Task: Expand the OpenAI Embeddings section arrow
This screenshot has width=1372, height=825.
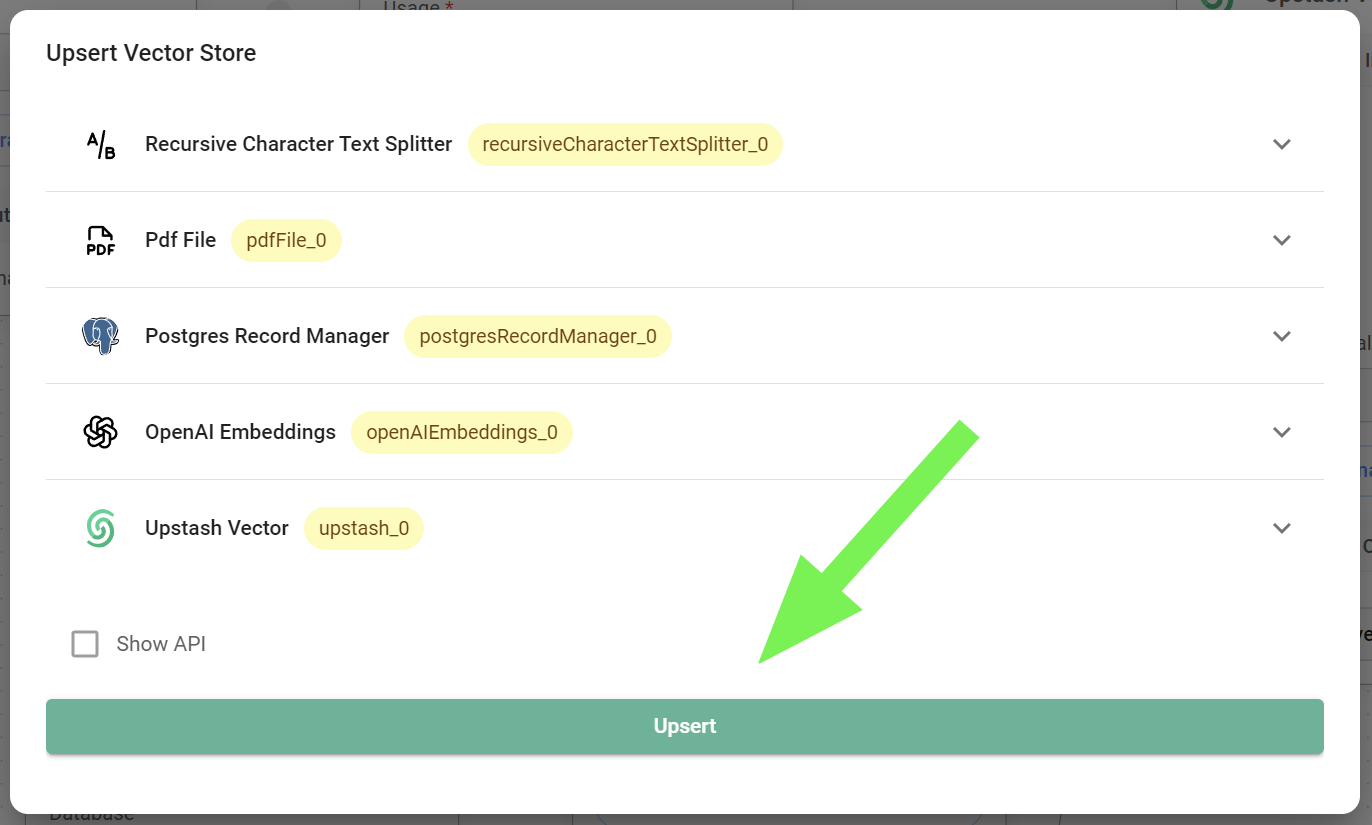Action: tap(1282, 432)
